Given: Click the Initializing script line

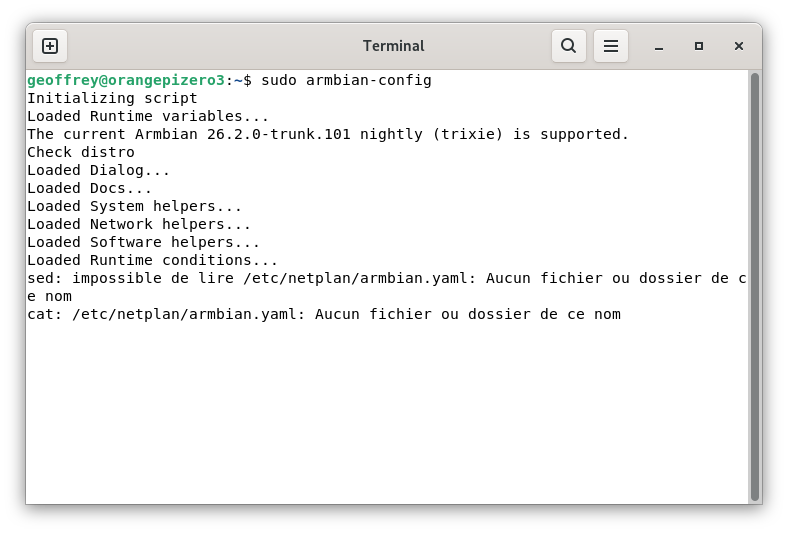Looking at the screenshot, I should (x=112, y=98).
